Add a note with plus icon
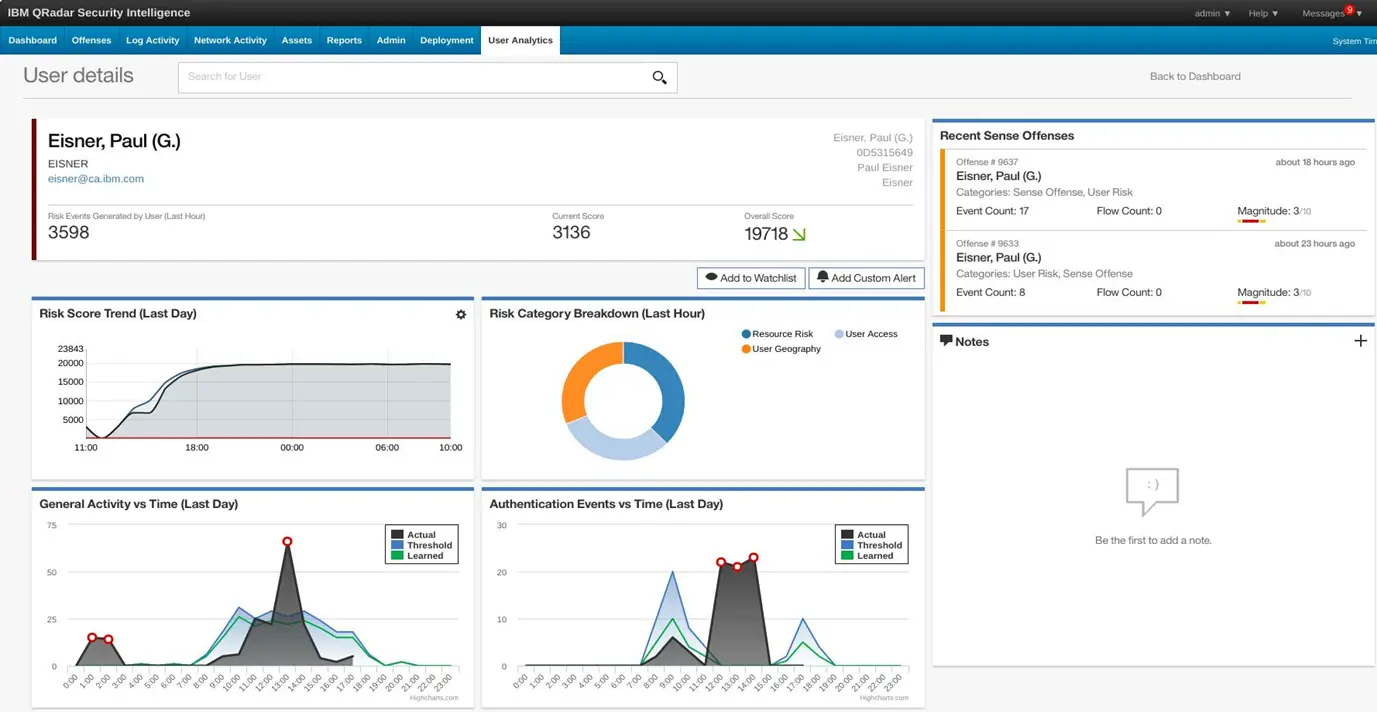 coord(1360,341)
